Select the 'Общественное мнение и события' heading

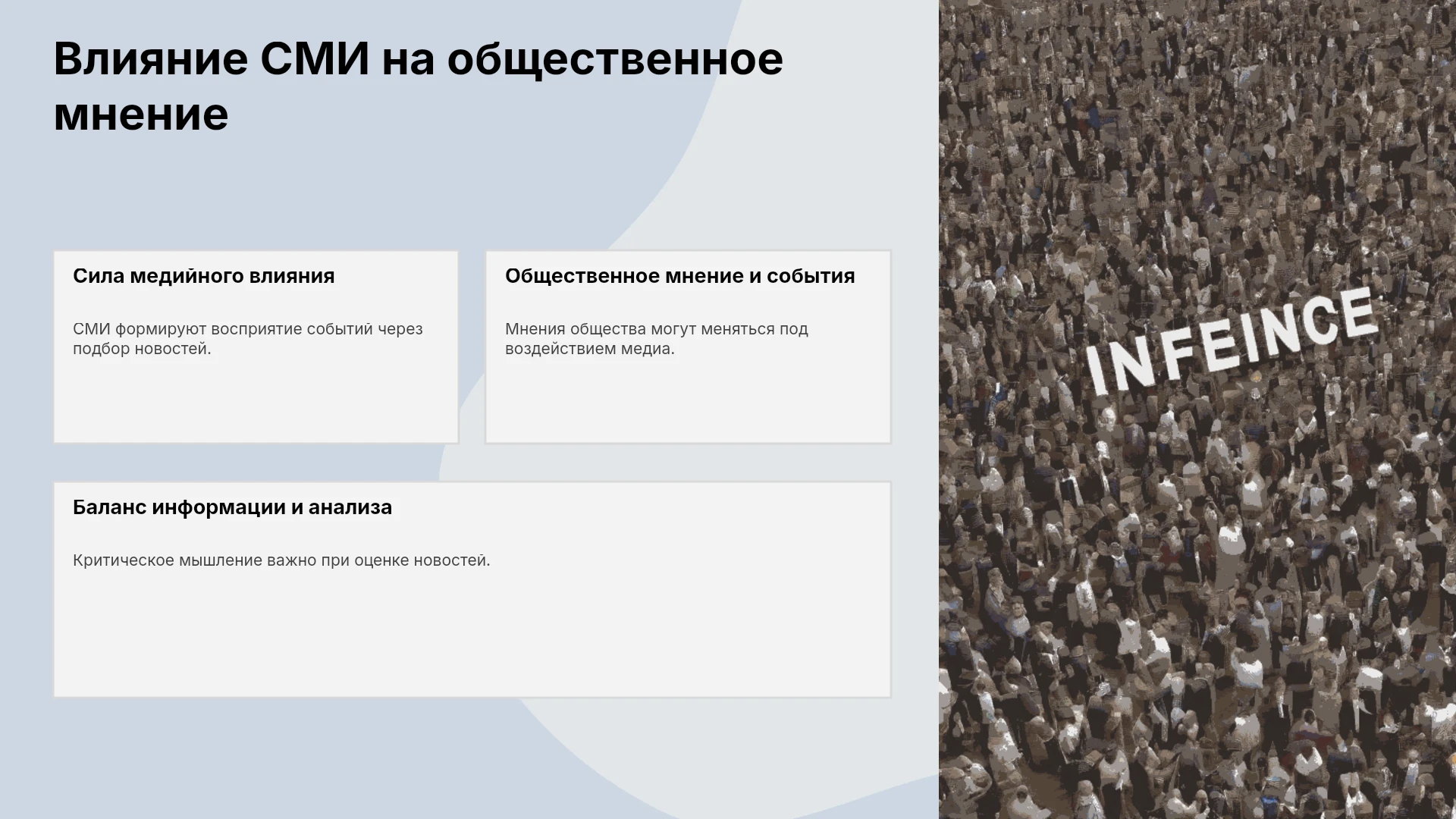click(680, 276)
